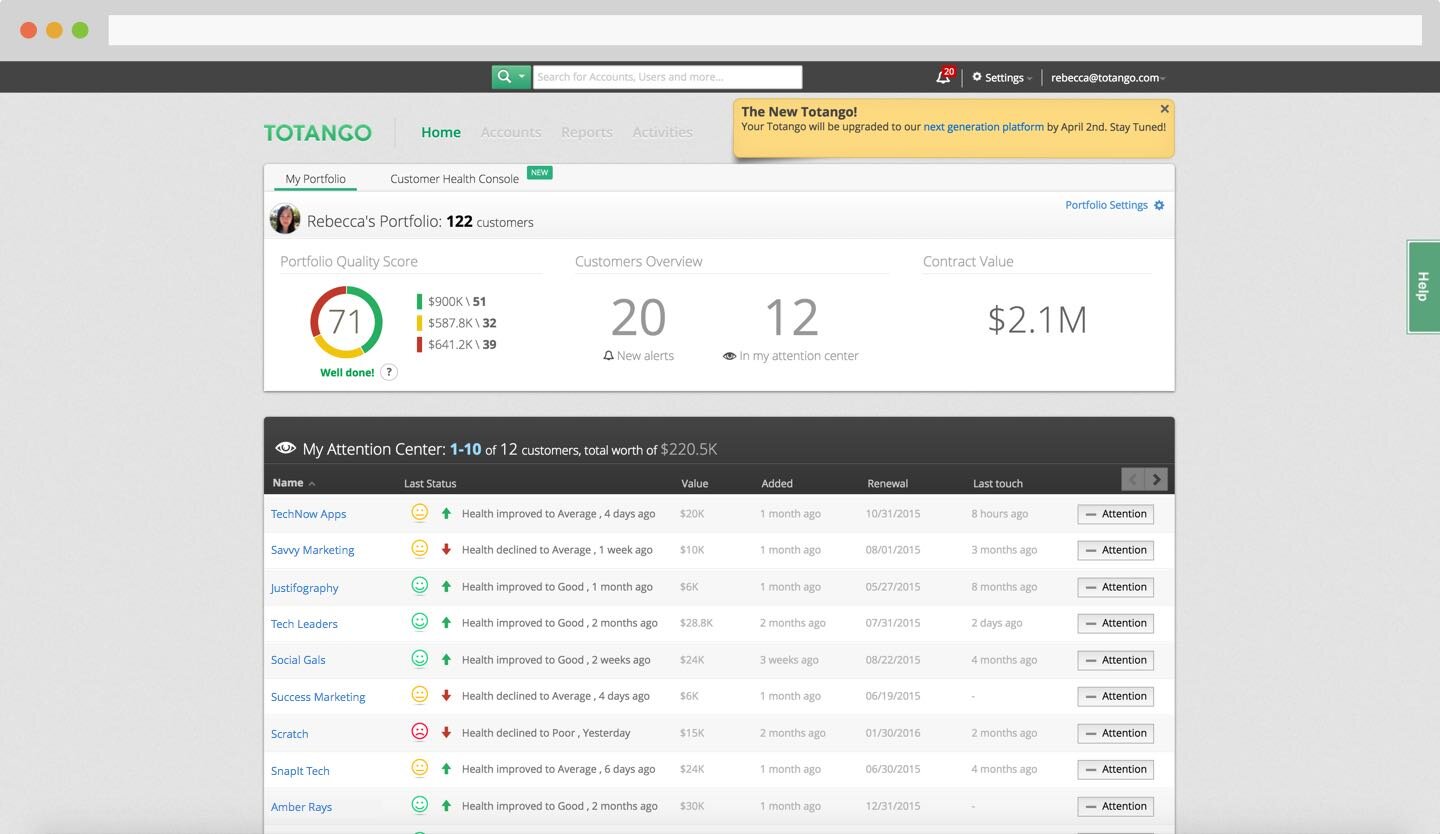
Task: Click Rebecca's profile avatar
Action: 285,219
